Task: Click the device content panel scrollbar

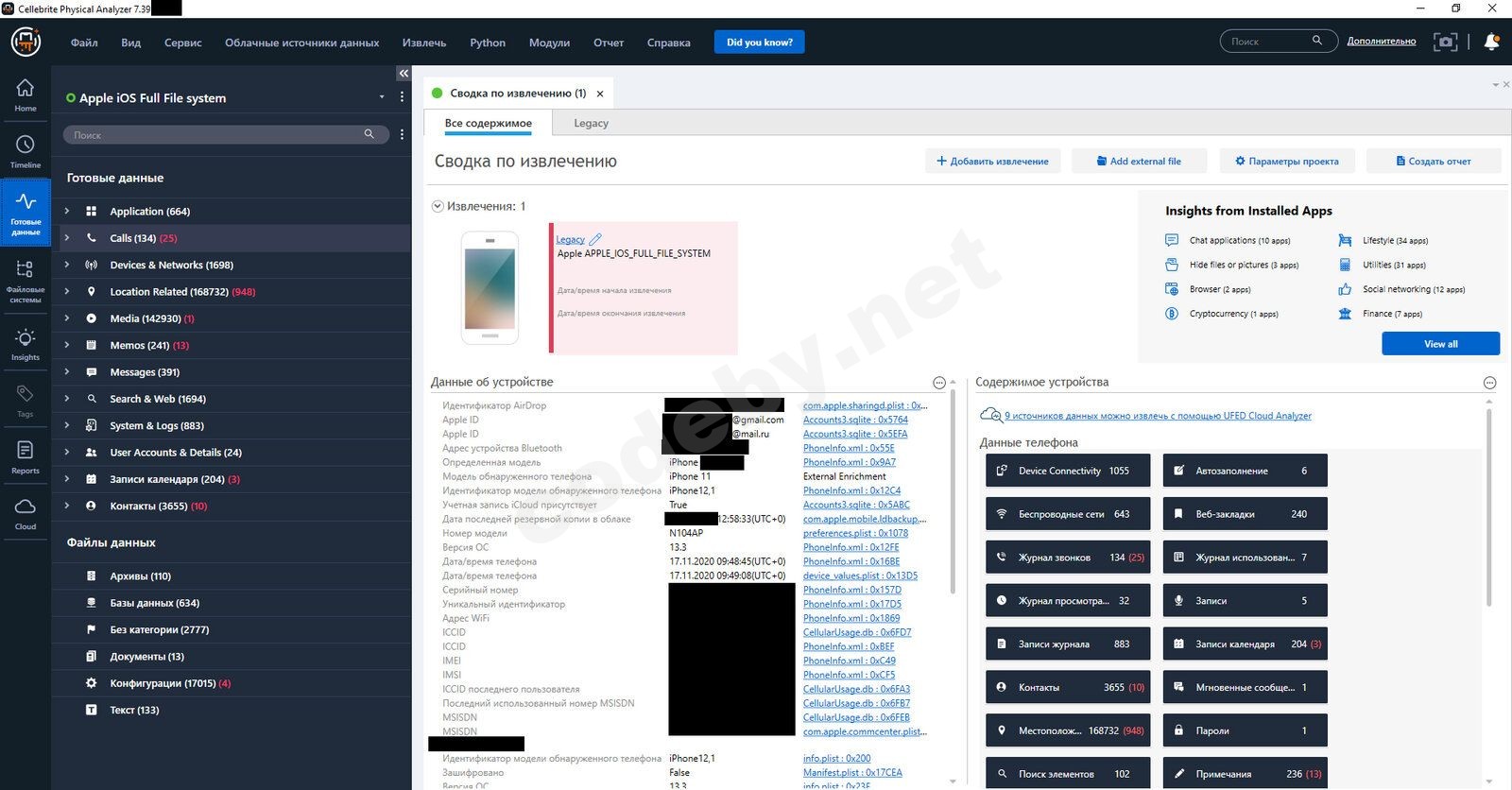Action: coord(1489,506)
